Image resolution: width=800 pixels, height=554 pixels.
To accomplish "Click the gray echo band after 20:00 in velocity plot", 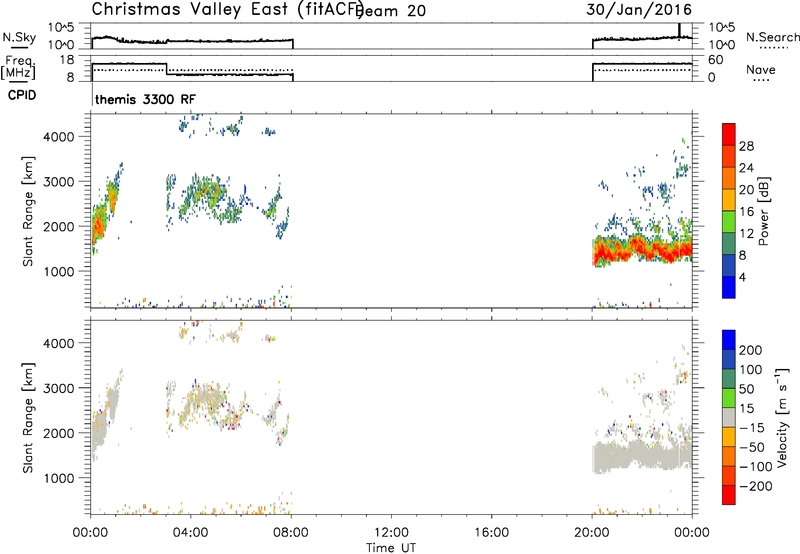I will 642,457.
